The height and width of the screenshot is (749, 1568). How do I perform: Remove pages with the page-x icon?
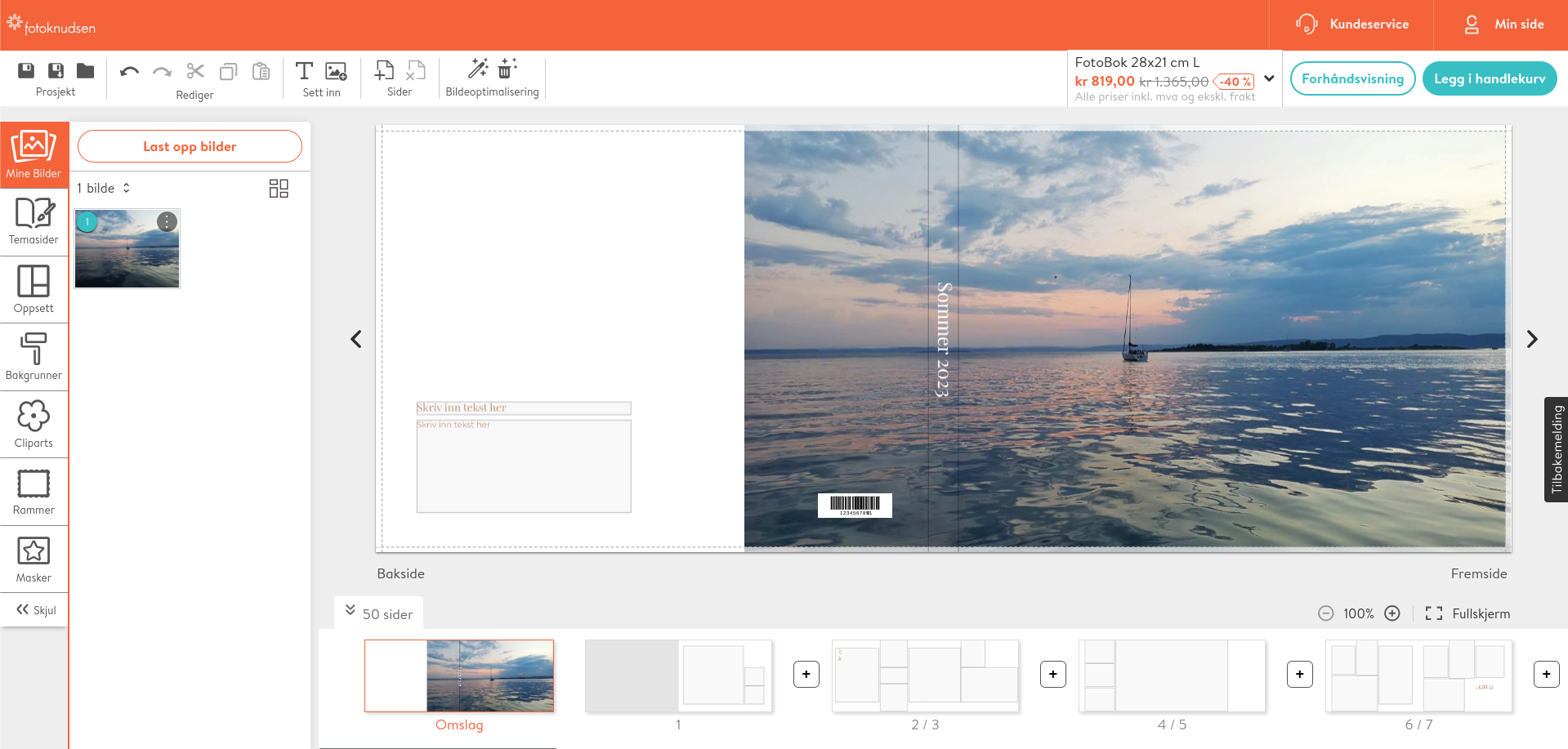click(x=416, y=70)
